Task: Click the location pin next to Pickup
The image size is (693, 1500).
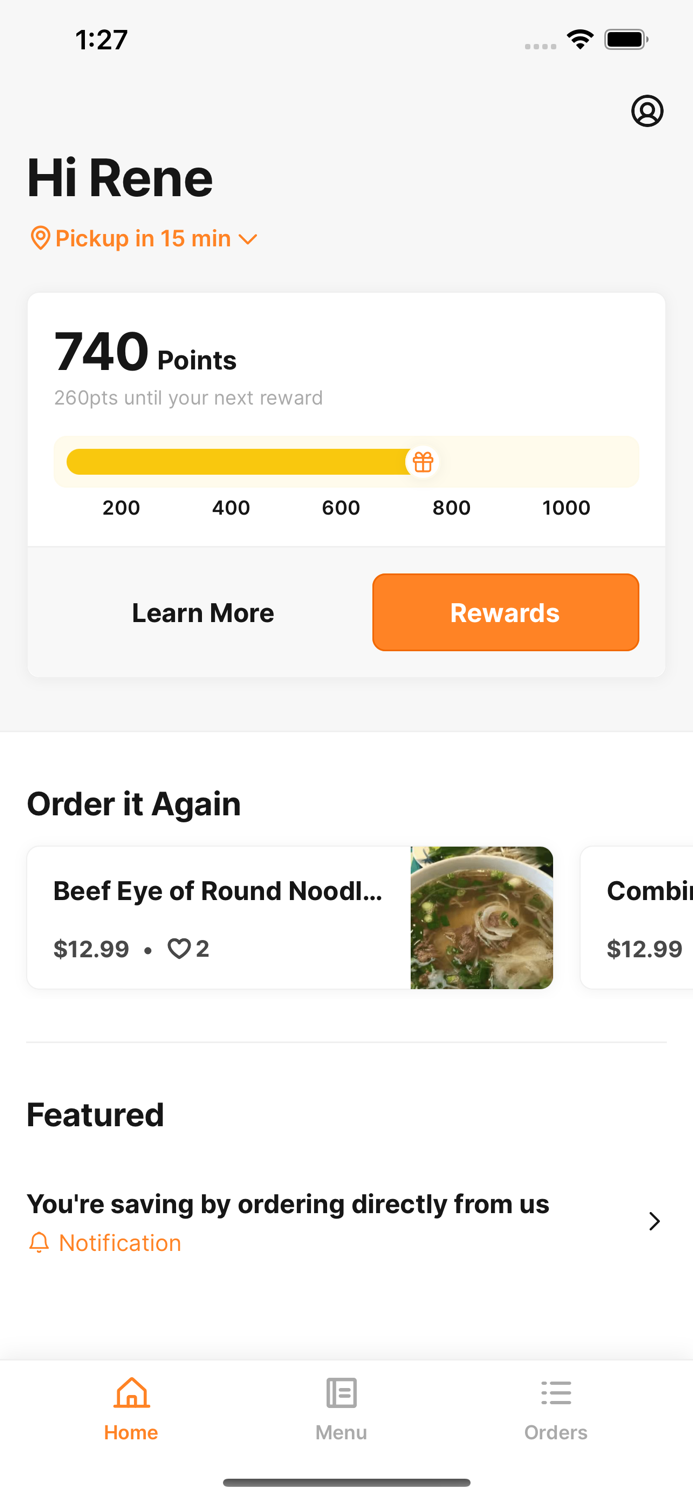Action: [x=40, y=238]
